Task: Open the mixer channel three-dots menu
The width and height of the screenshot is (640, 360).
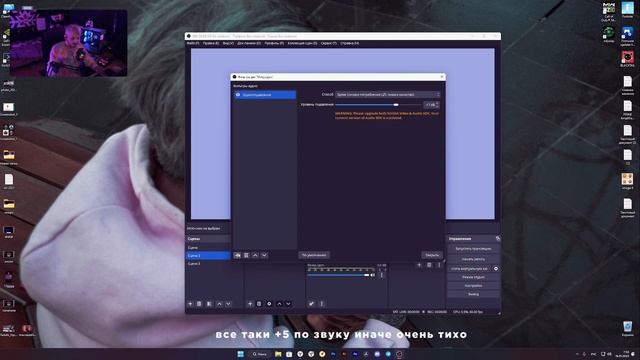Action: [x=382, y=275]
